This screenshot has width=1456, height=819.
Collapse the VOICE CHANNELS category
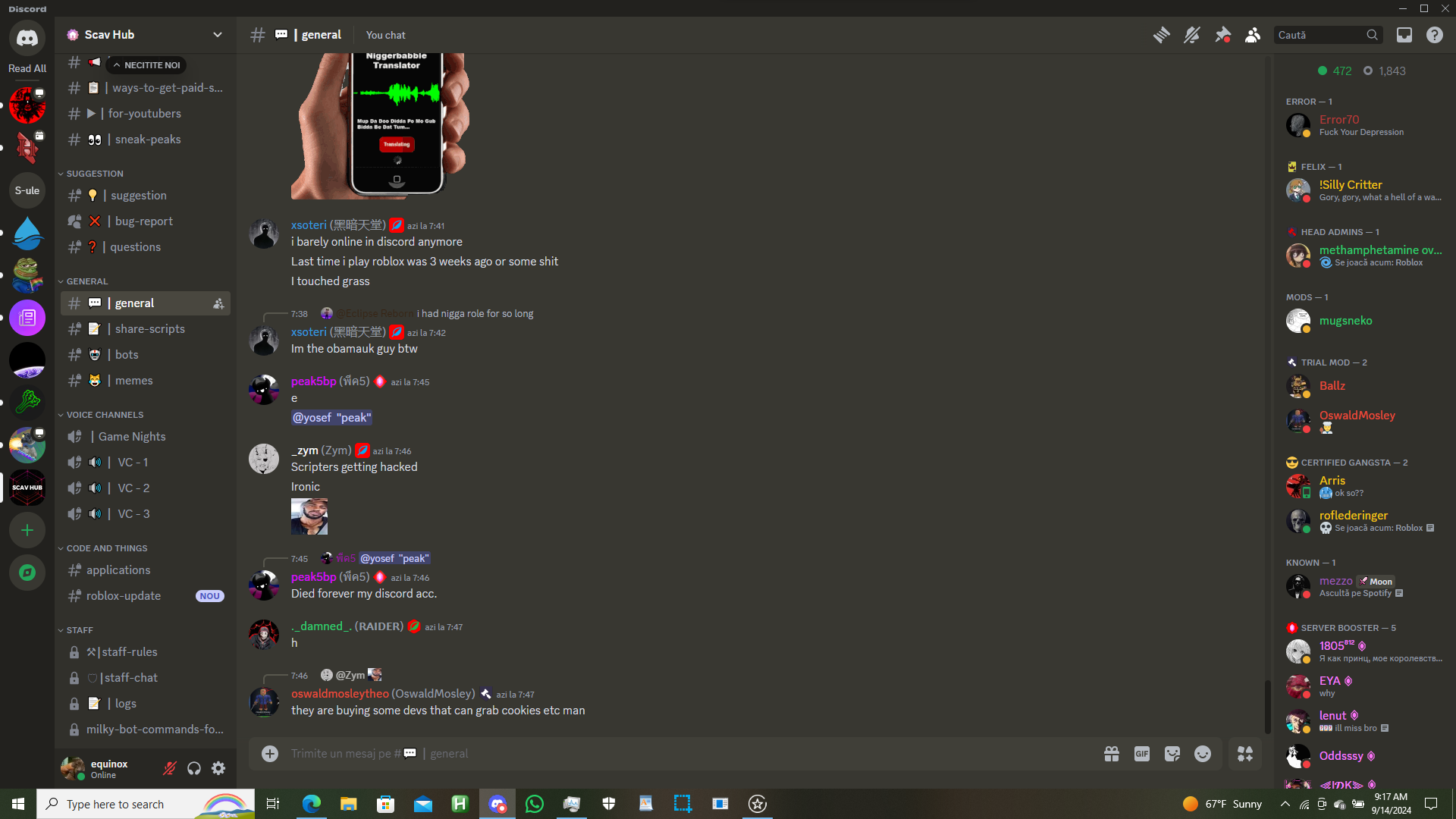[105, 415]
